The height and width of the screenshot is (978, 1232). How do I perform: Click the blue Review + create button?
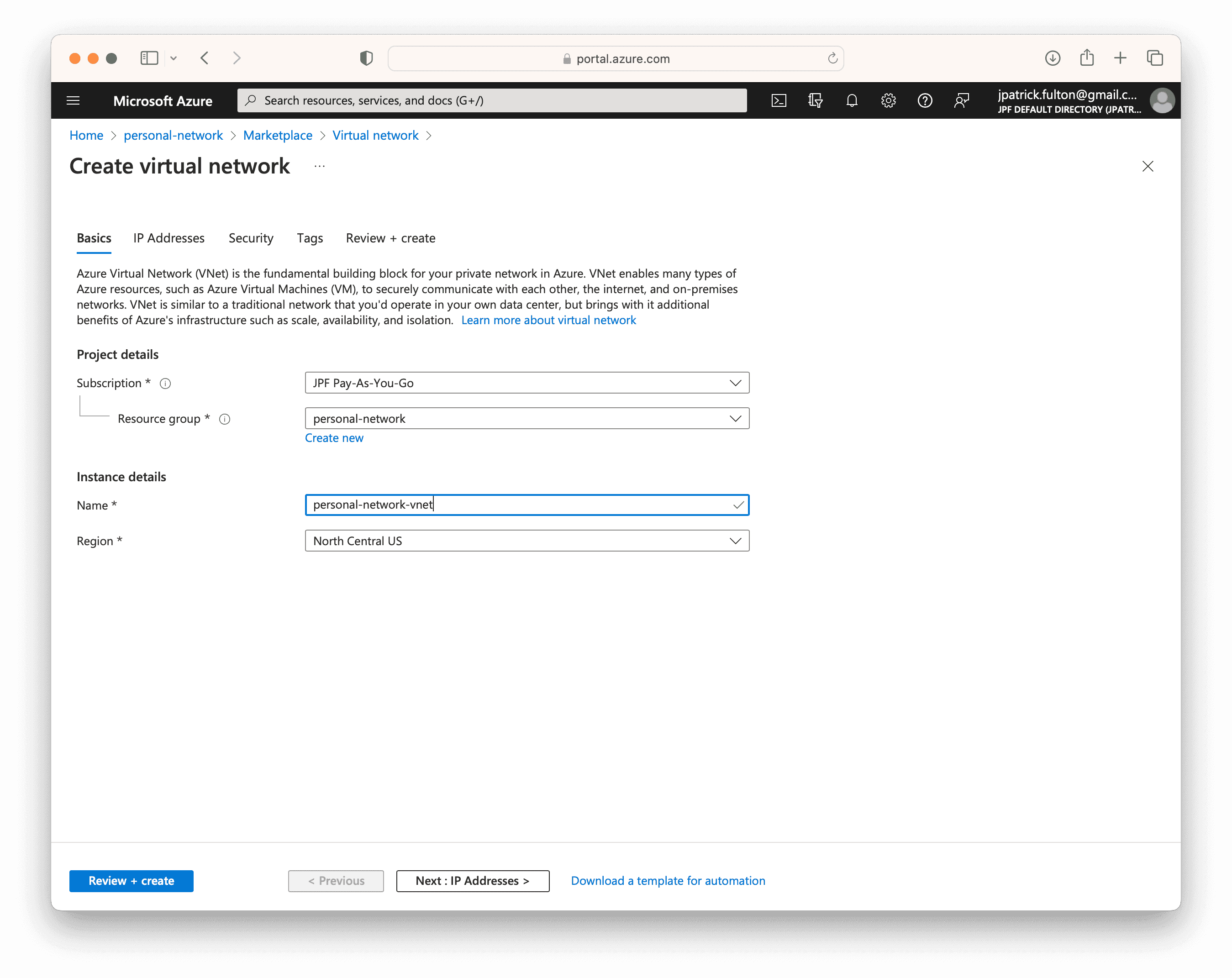pos(132,881)
